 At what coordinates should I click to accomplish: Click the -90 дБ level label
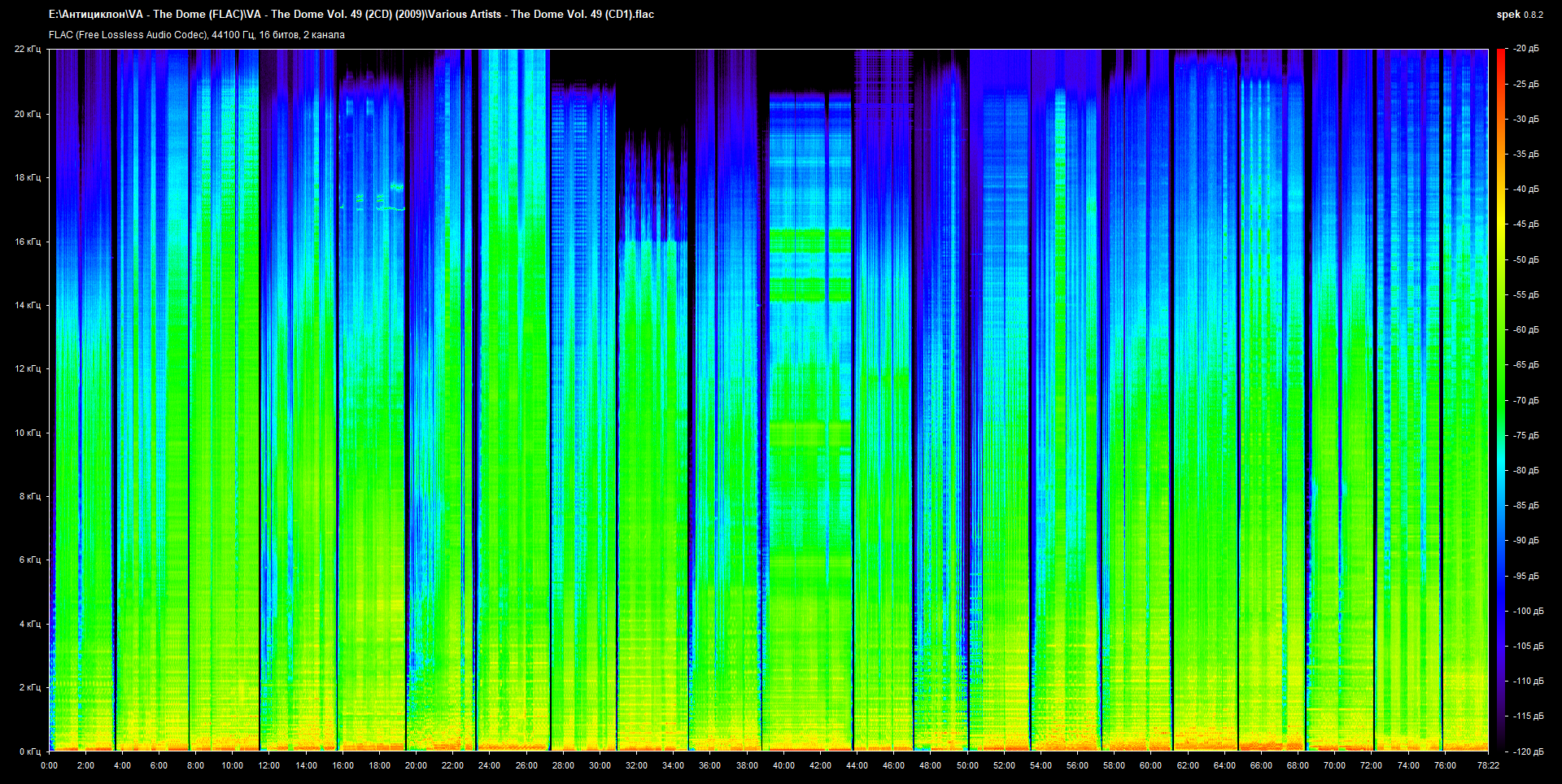pos(1525,541)
